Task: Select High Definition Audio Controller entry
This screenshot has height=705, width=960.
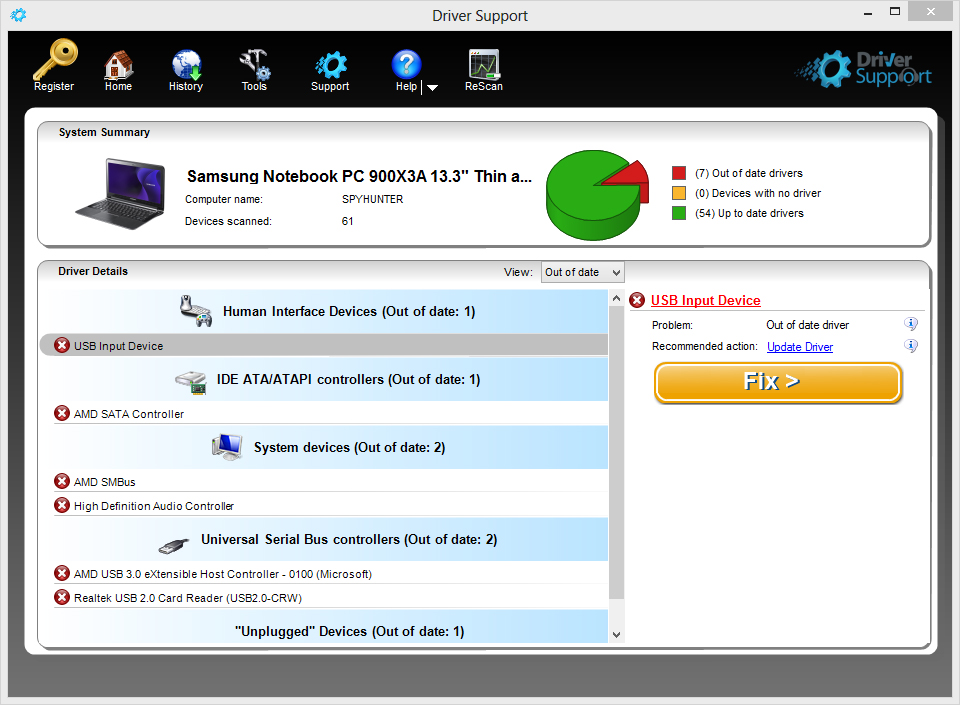Action: [x=153, y=506]
